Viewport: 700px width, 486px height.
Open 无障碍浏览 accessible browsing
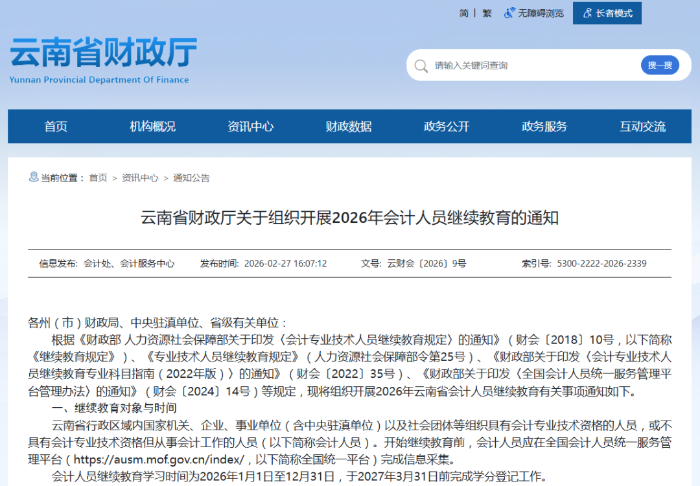click(x=541, y=13)
